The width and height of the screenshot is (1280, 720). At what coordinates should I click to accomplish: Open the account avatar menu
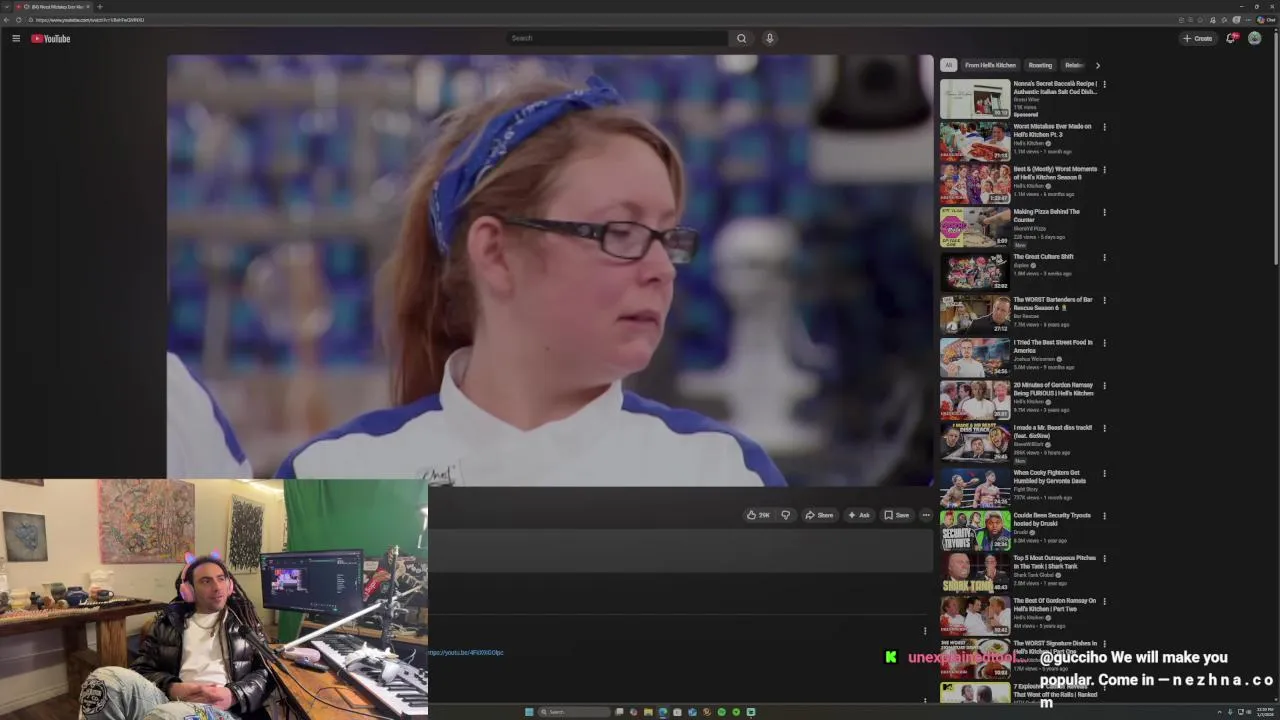coord(1254,38)
